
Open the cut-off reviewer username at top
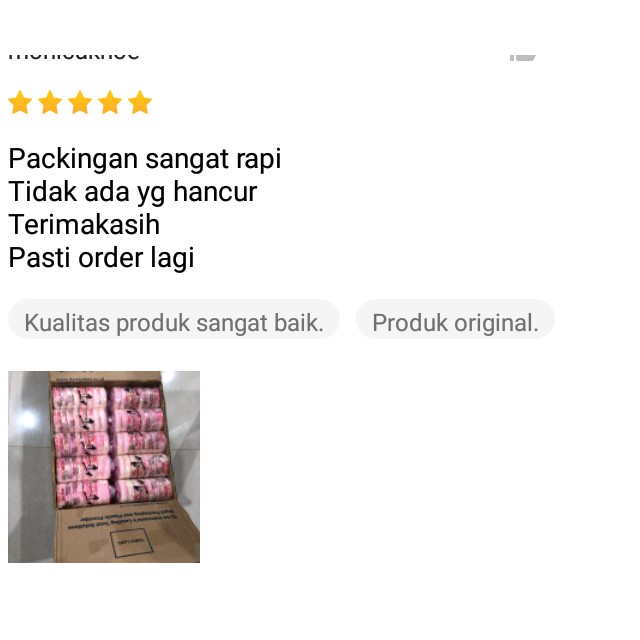point(74,57)
